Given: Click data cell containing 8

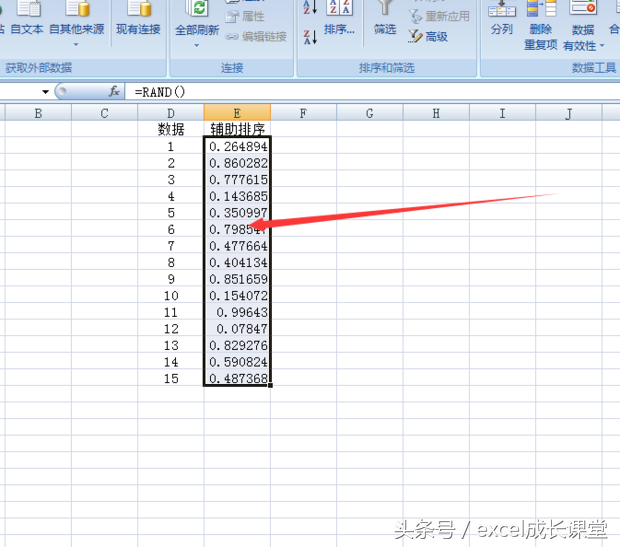Looking at the screenshot, I should point(171,263).
